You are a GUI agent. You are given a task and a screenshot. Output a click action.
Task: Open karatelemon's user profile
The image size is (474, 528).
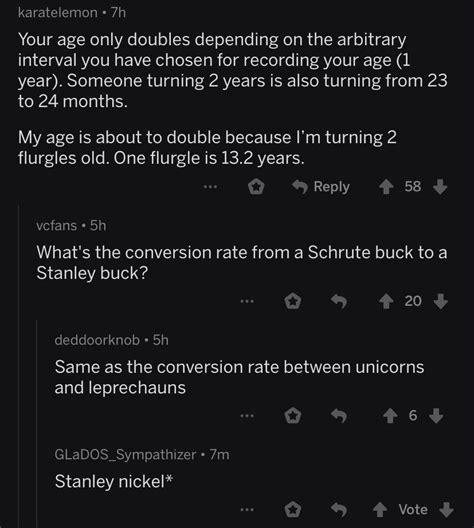[x=58, y=13]
